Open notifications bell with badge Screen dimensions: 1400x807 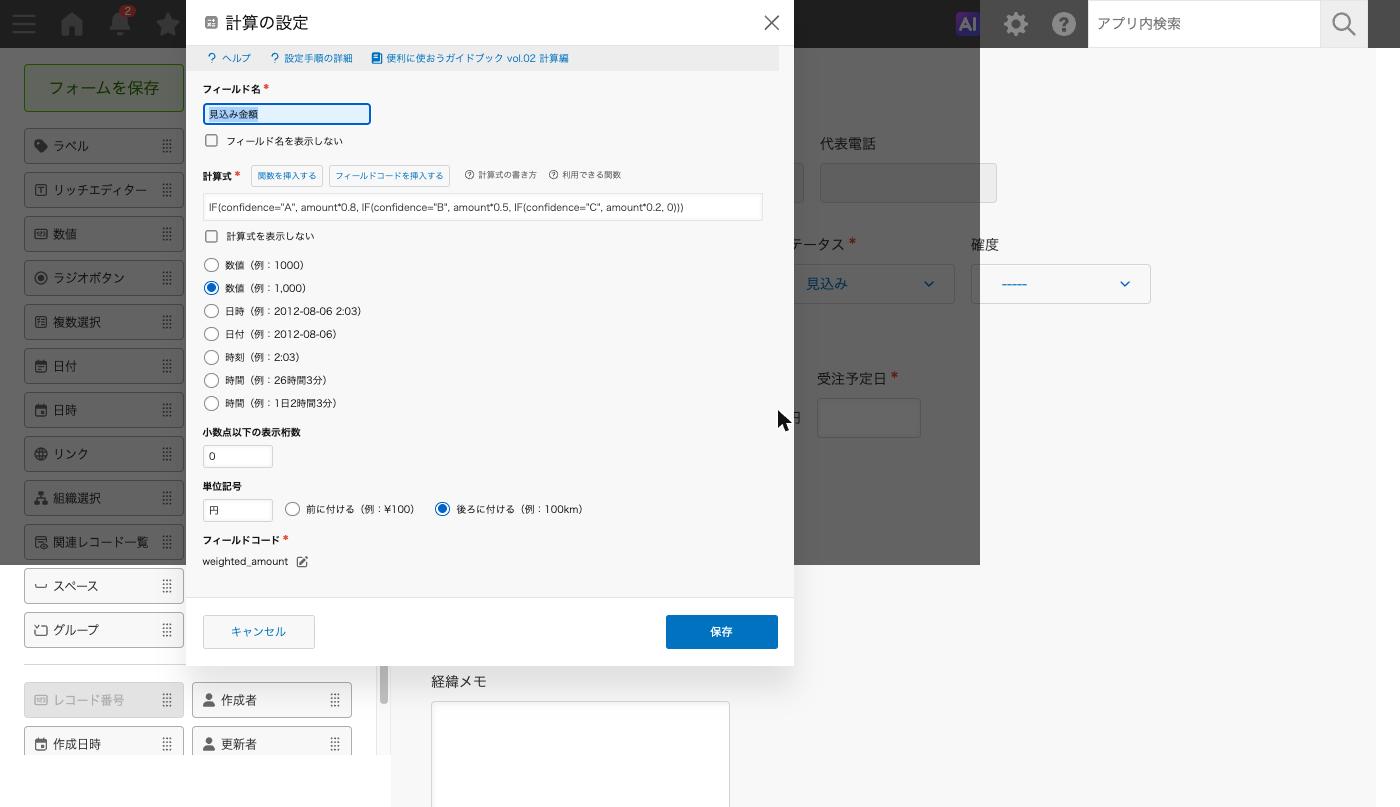point(120,23)
